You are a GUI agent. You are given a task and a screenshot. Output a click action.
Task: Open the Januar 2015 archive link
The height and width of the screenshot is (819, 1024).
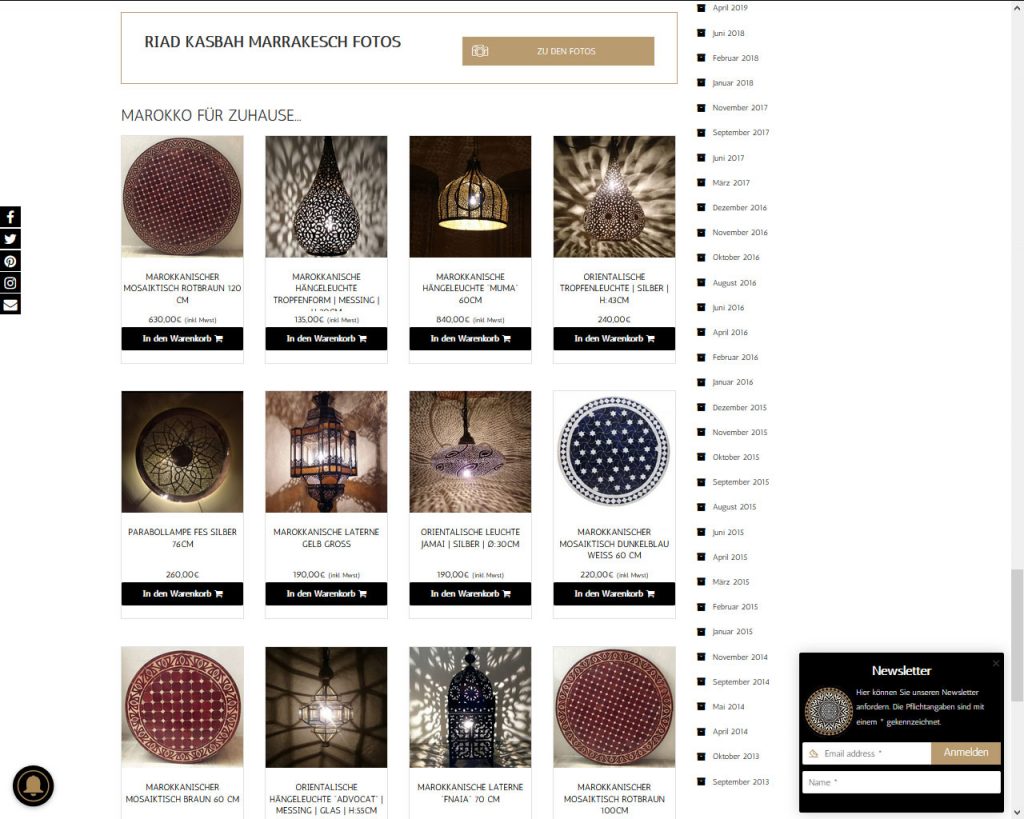pos(732,632)
